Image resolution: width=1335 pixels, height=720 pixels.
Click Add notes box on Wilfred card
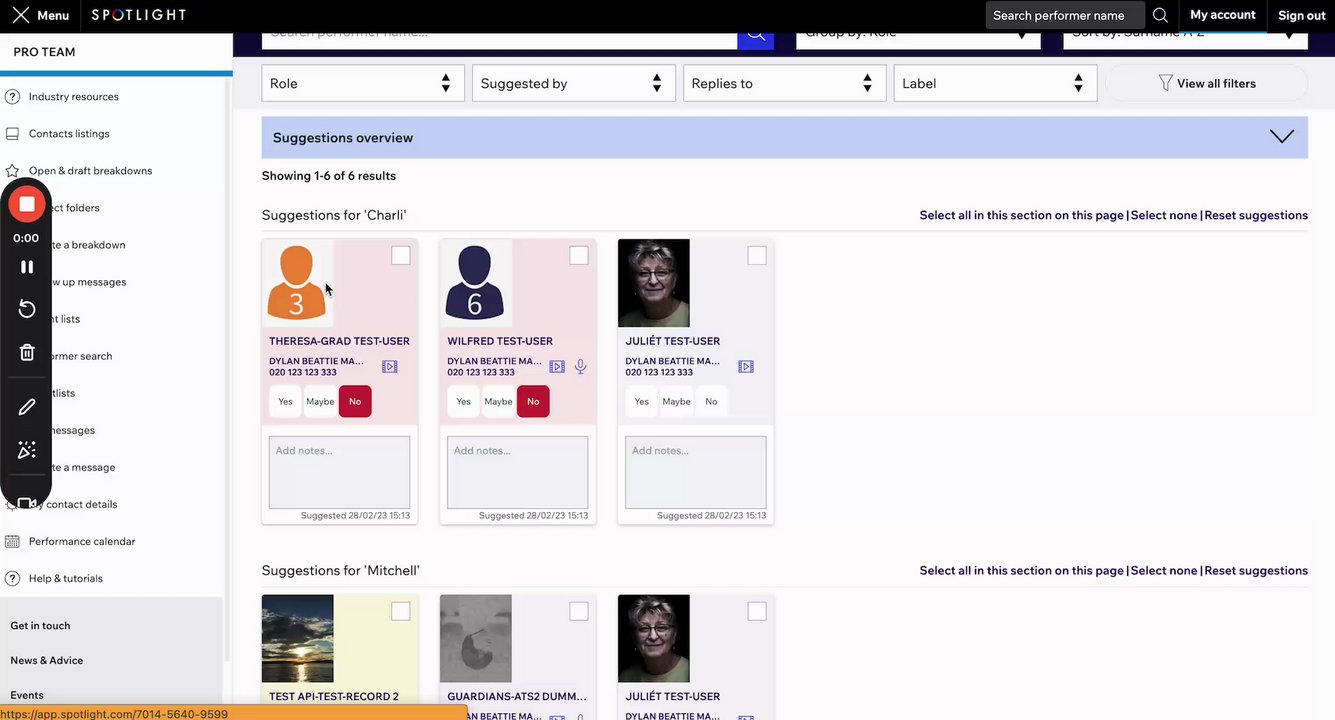pos(517,472)
